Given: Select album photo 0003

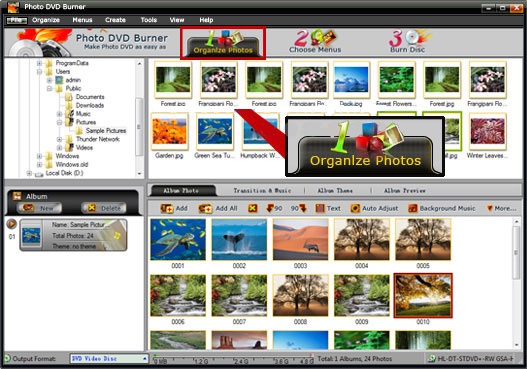Looking at the screenshot, I should coord(300,239).
